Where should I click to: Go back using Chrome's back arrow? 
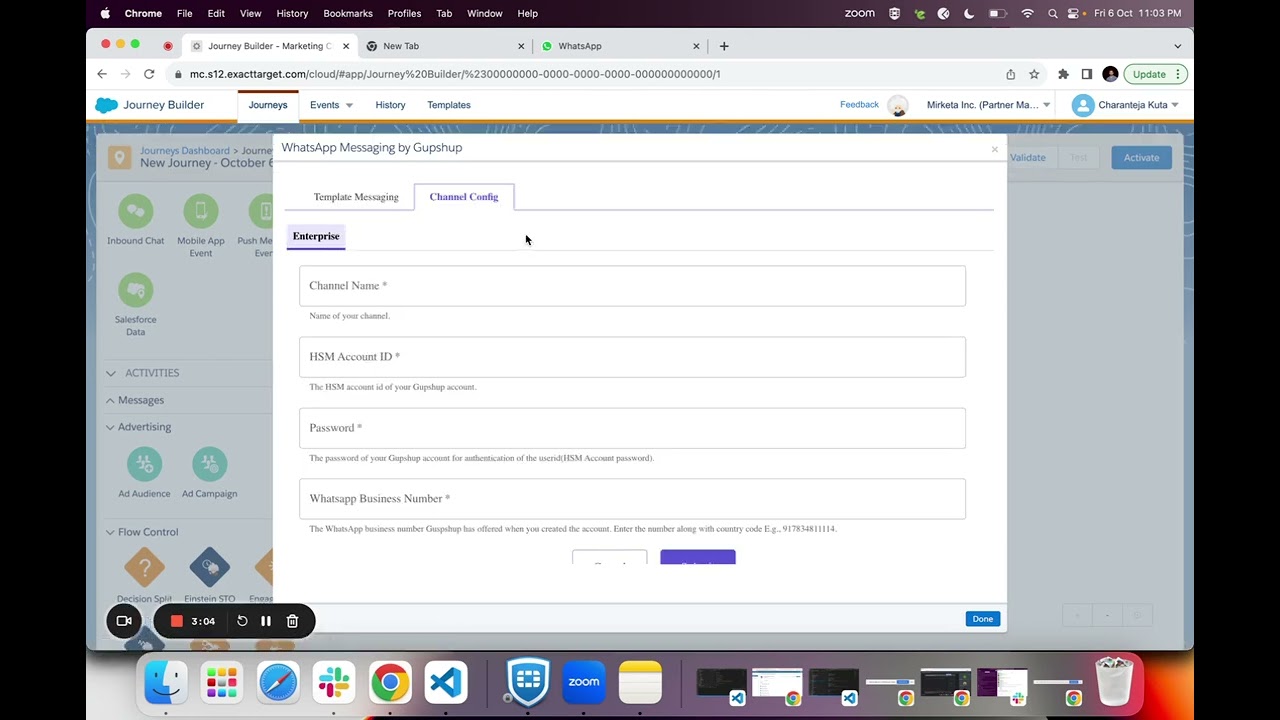coord(102,74)
